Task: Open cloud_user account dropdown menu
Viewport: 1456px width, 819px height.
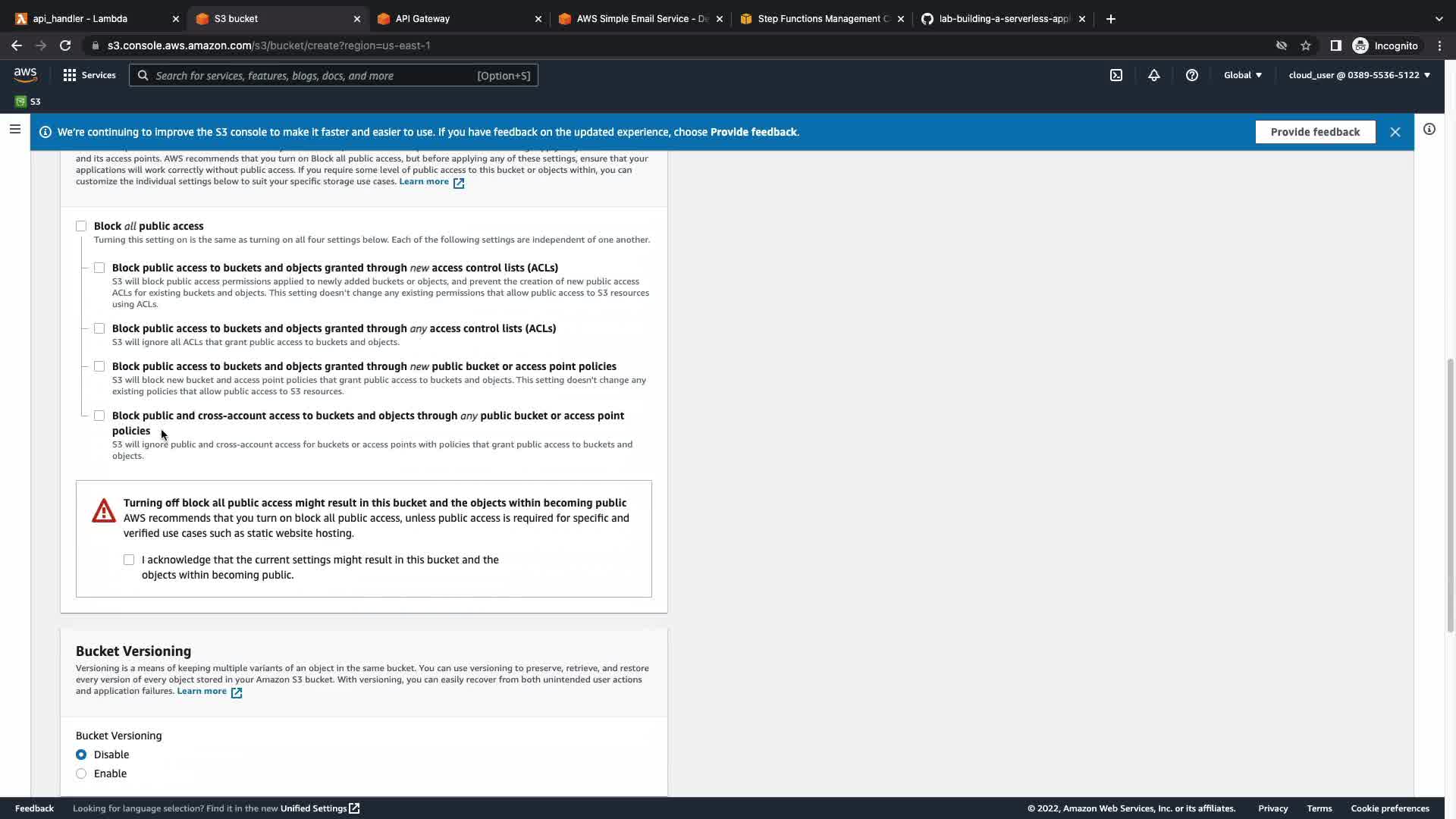Action: 1359,75
